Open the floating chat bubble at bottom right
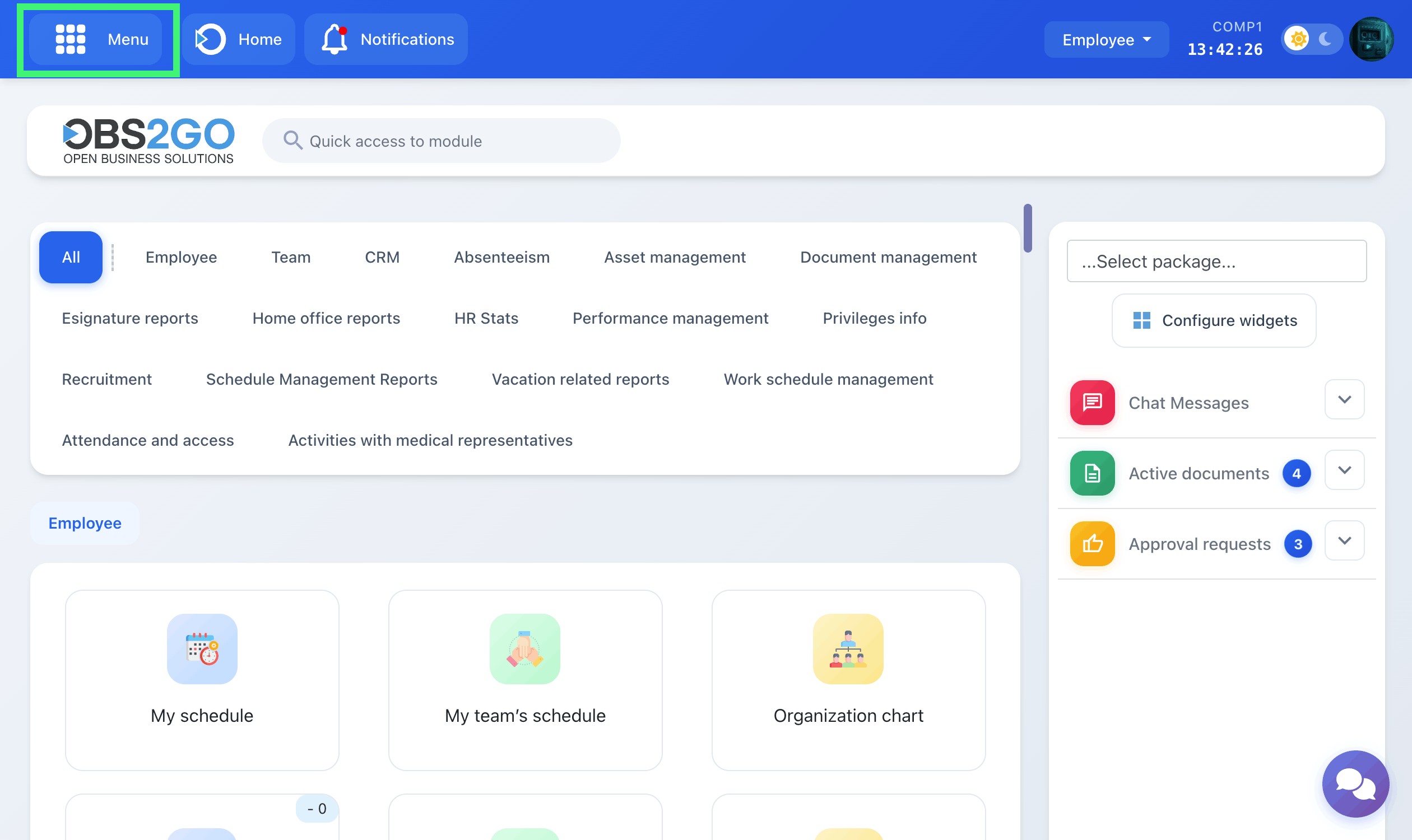1412x840 pixels. [x=1356, y=784]
